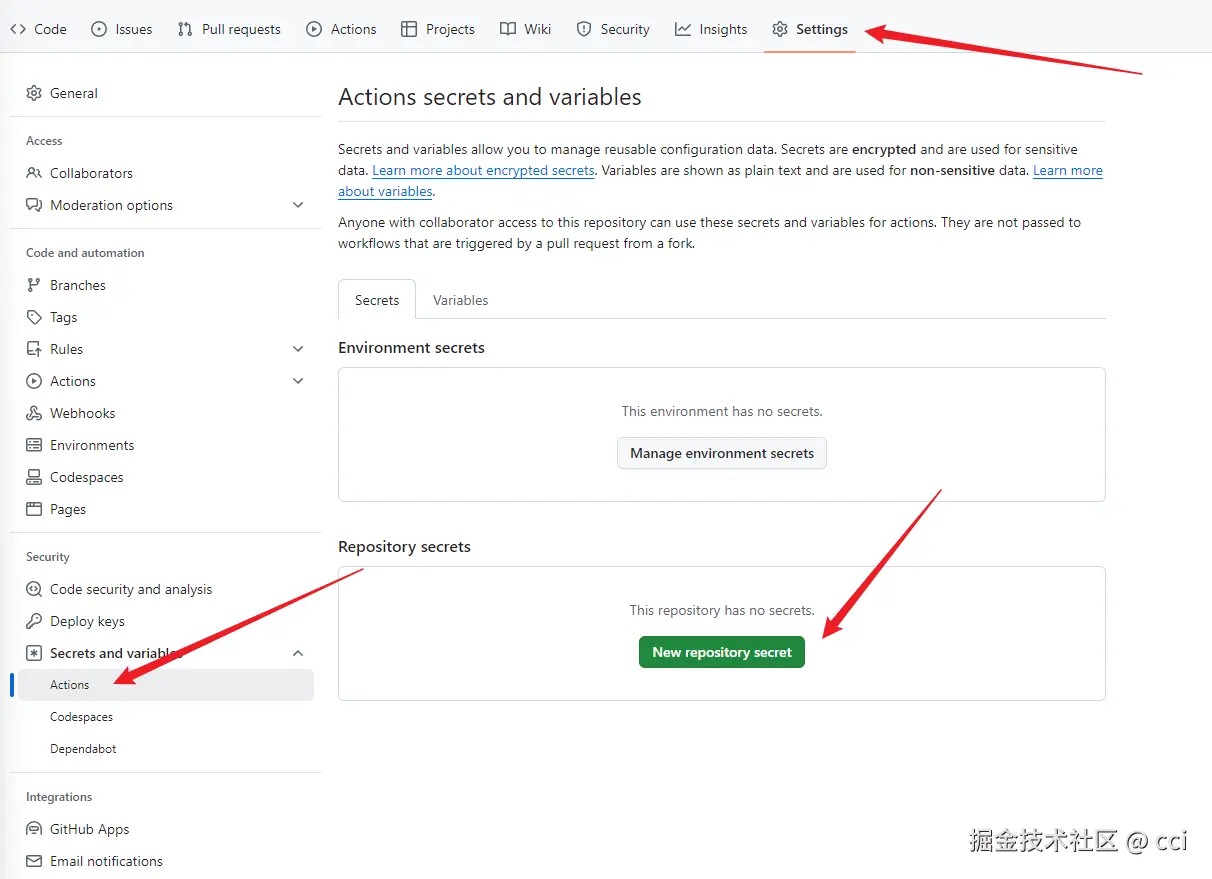Click the Security tab label

(x=625, y=29)
